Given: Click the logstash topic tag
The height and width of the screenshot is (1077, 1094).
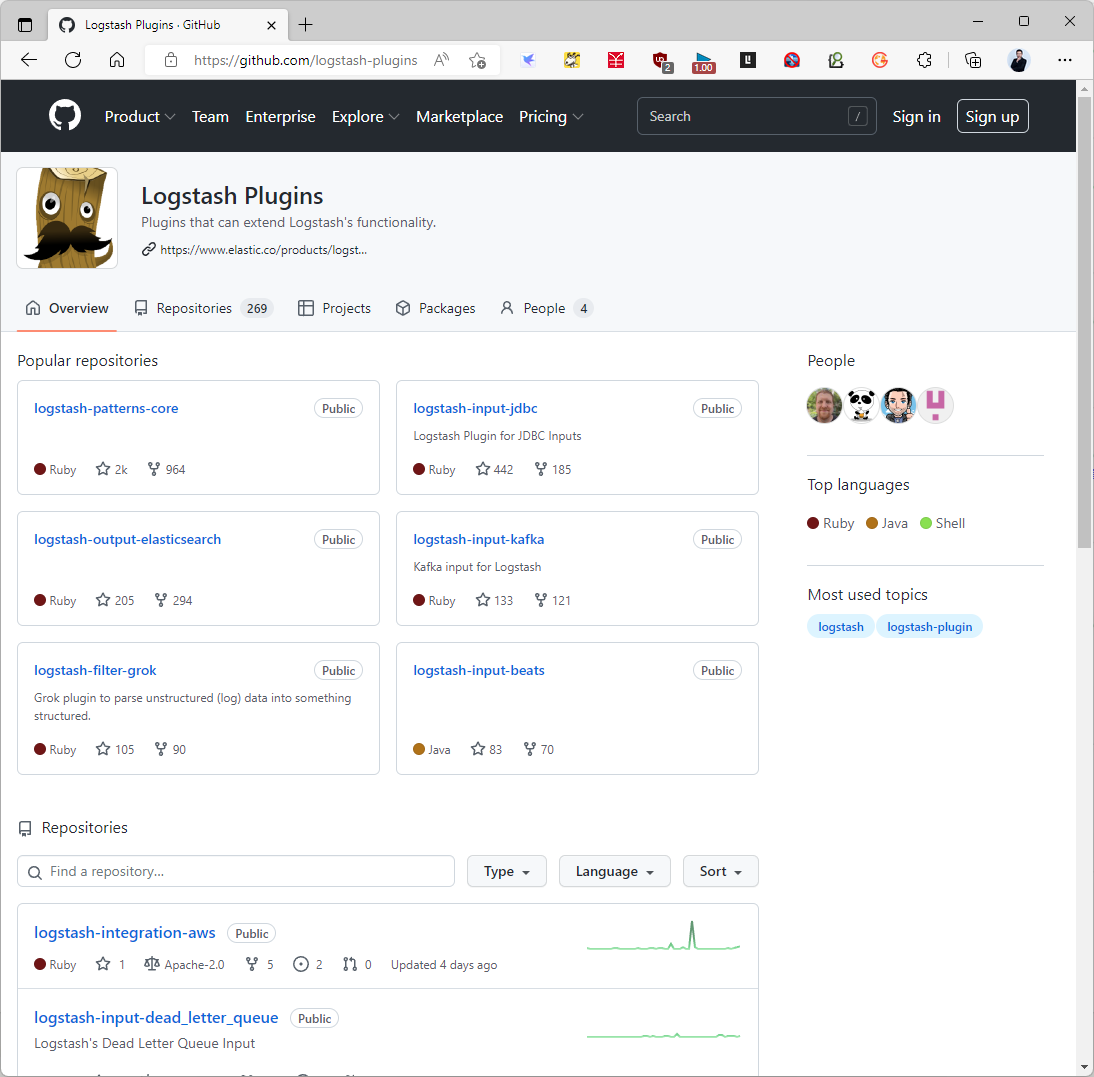Looking at the screenshot, I should pyautogui.click(x=841, y=626).
